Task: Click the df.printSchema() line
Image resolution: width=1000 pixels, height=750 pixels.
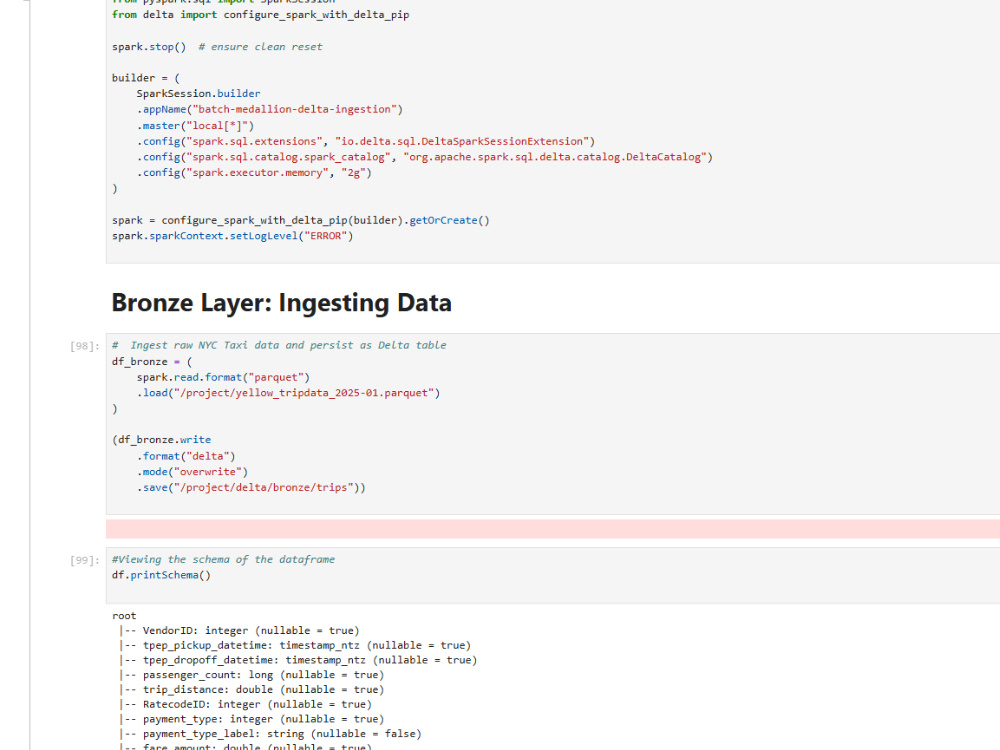Action: tap(161, 575)
